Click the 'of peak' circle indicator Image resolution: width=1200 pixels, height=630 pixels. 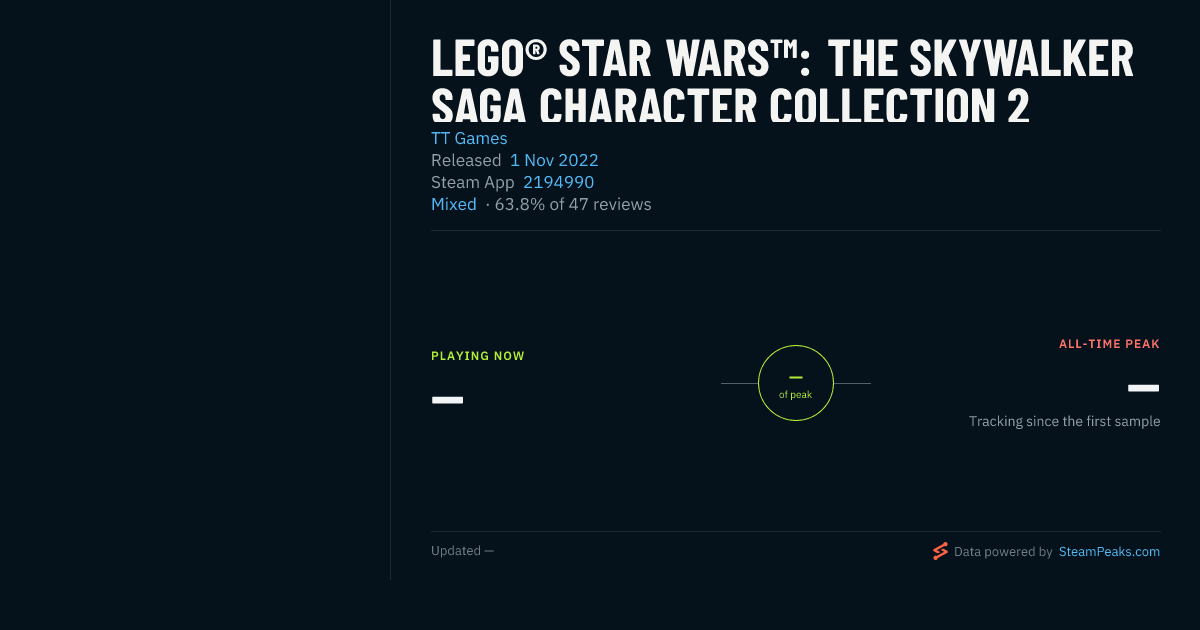(796, 383)
